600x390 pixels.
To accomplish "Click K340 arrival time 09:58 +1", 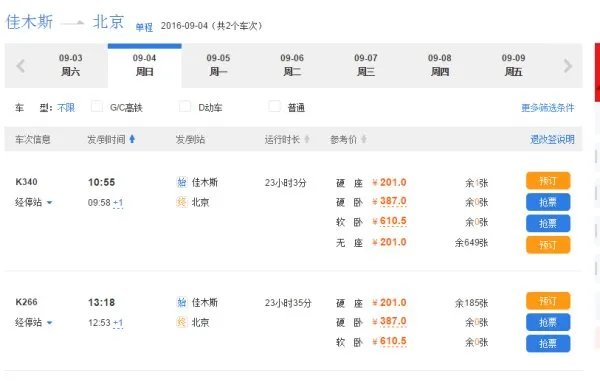I will coord(106,202).
